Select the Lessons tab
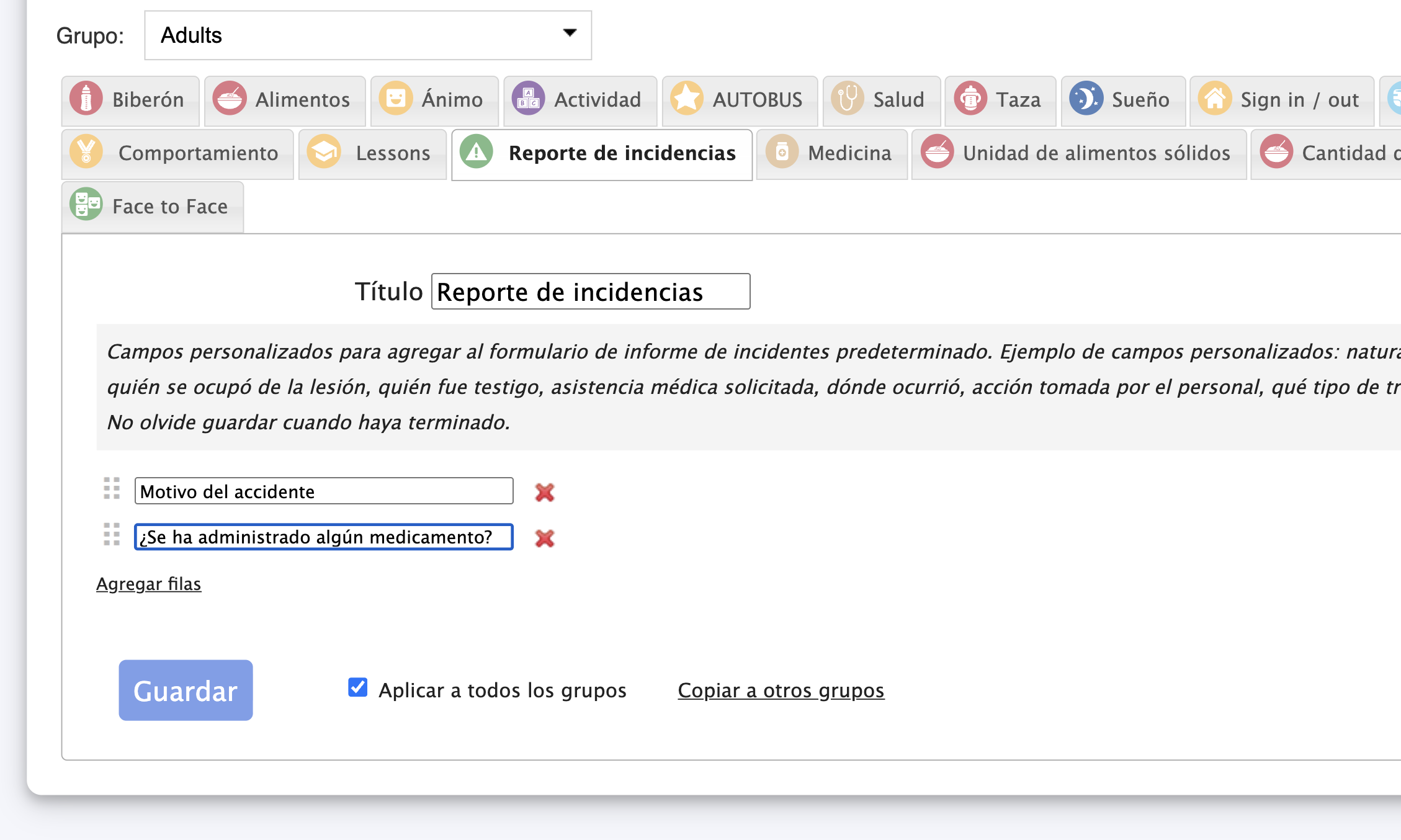The image size is (1401, 840). coord(372,153)
